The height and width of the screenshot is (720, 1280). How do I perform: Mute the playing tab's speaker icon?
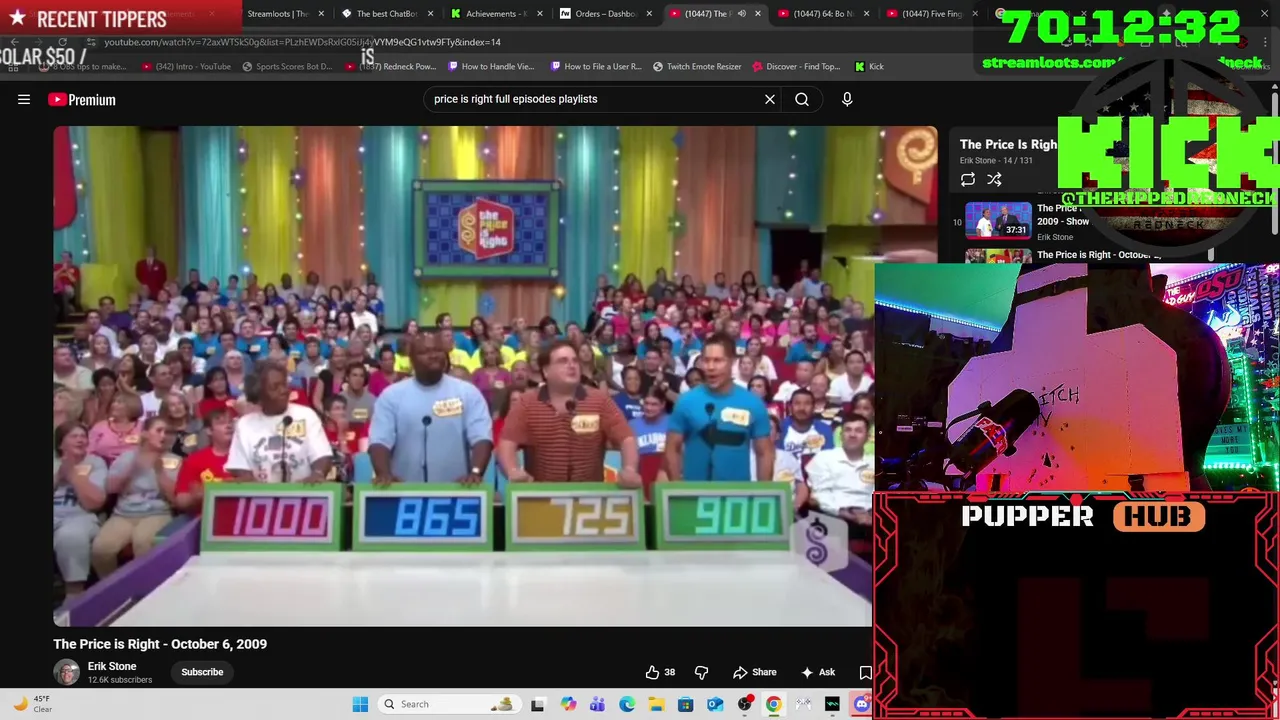pyautogui.click(x=742, y=14)
